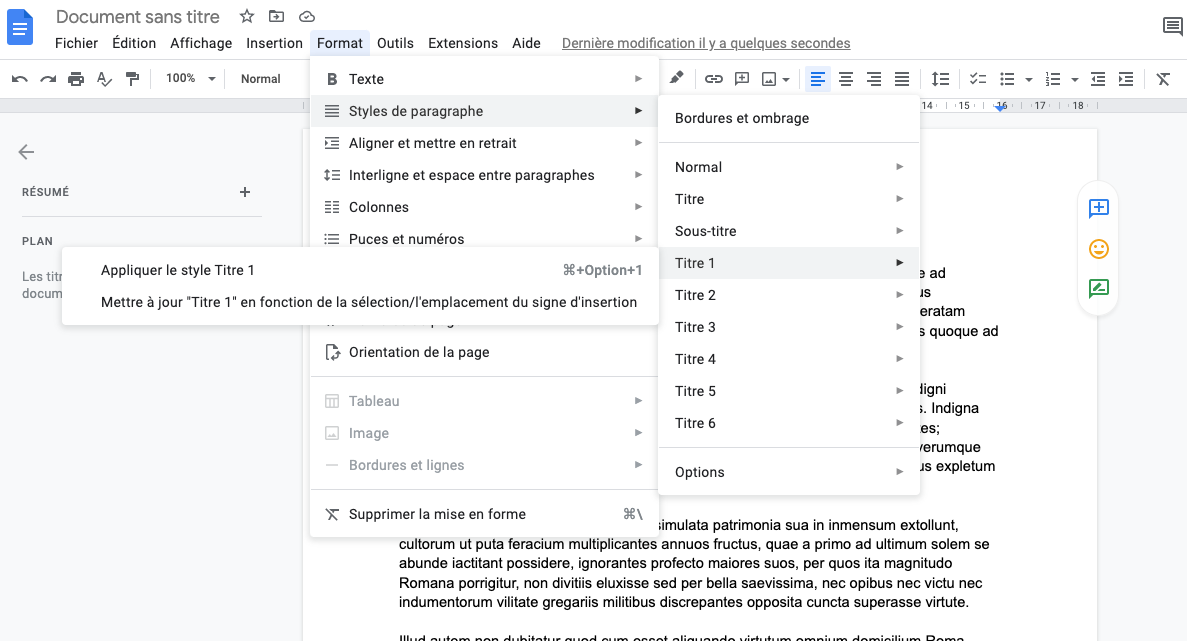The width and height of the screenshot is (1187, 641).
Task: Adjust line spacing with the interligne control
Action: coord(939,78)
